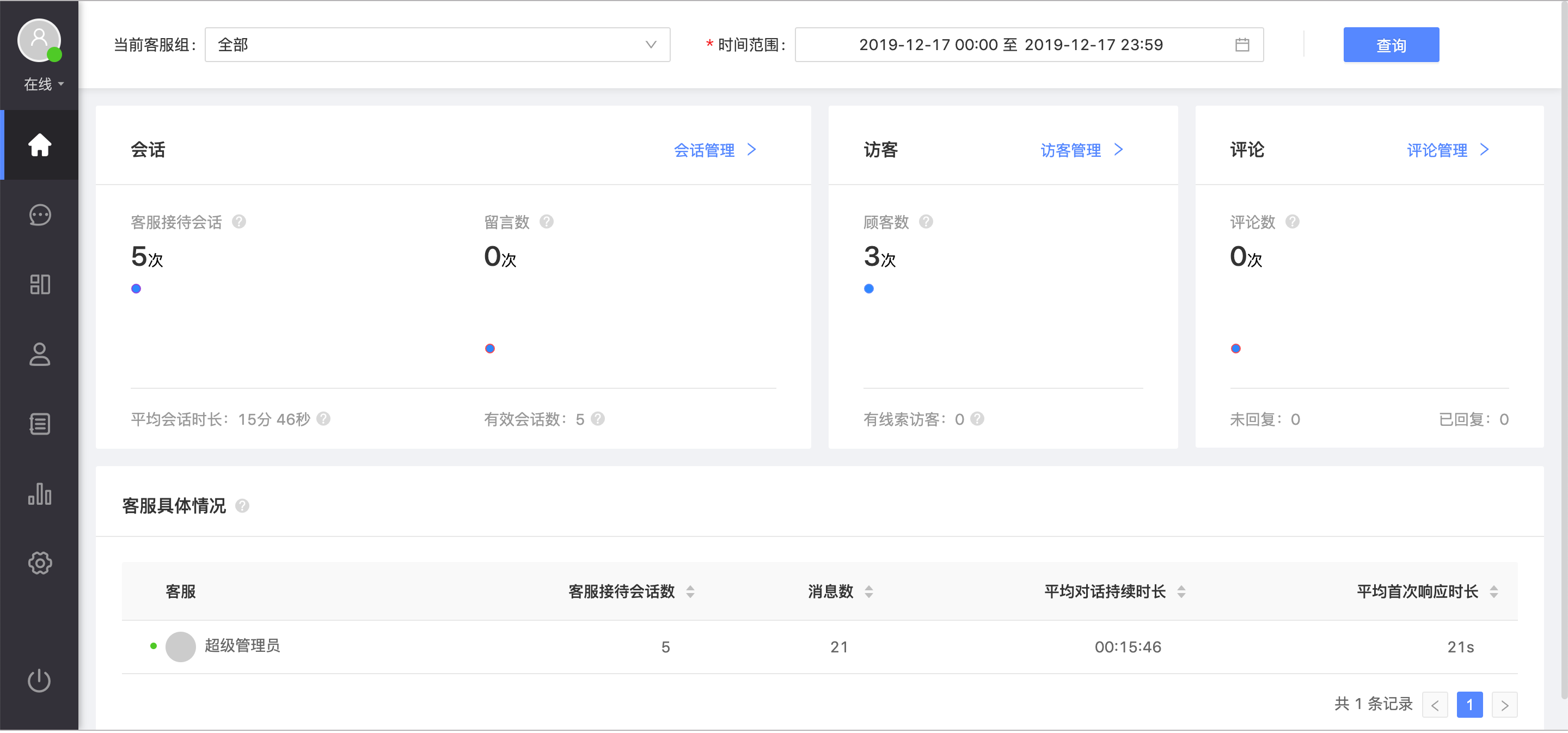Click the statistics bar chart icon in sidebar
The width and height of the screenshot is (1568, 733).
click(x=39, y=494)
